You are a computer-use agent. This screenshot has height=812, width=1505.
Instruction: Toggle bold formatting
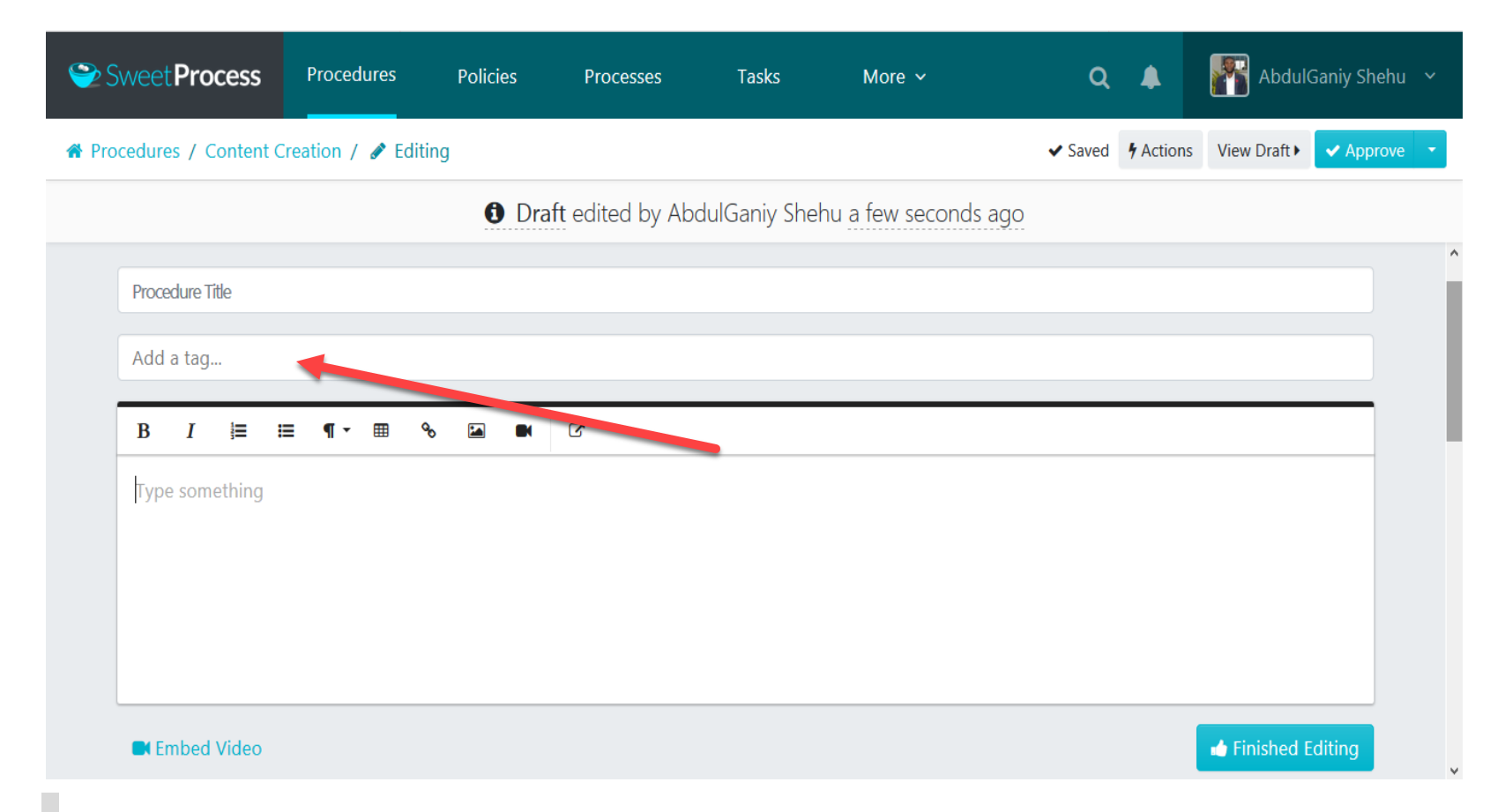[x=144, y=430]
